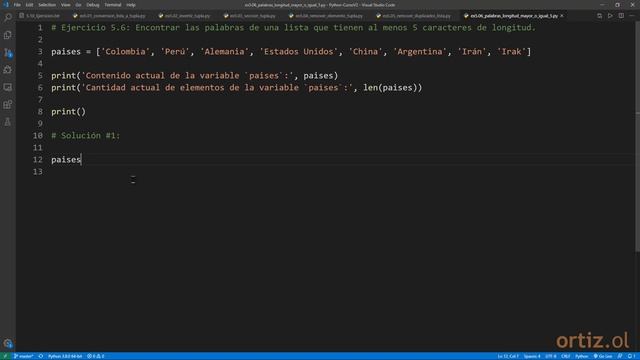Viewport: 640px width, 360px height.
Task: Change indentation via Spaces: 4 indicator
Action: coord(532,356)
